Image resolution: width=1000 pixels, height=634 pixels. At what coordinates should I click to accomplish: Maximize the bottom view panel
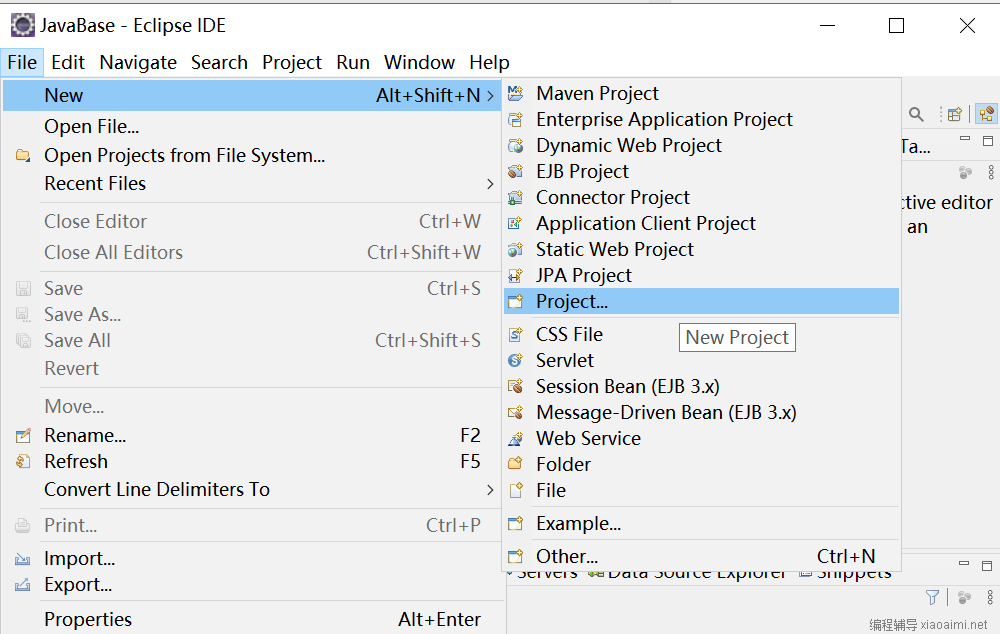click(988, 567)
